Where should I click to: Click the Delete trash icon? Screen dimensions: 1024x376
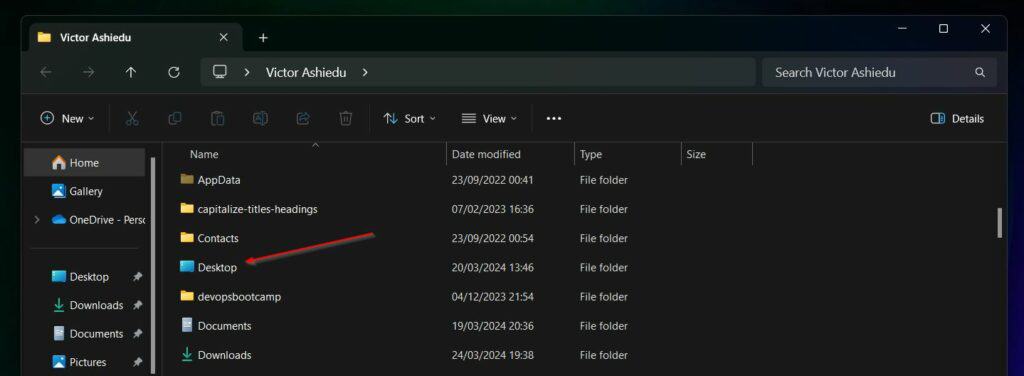click(x=345, y=118)
